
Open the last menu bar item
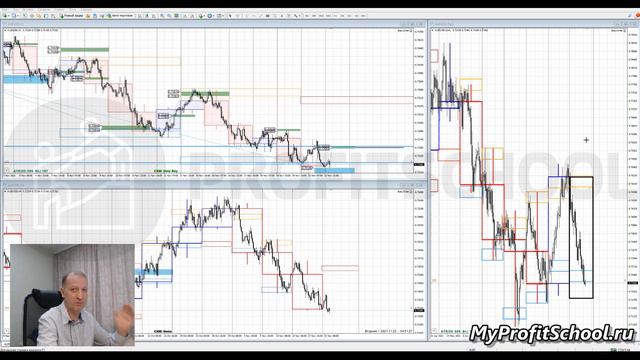point(86,9)
